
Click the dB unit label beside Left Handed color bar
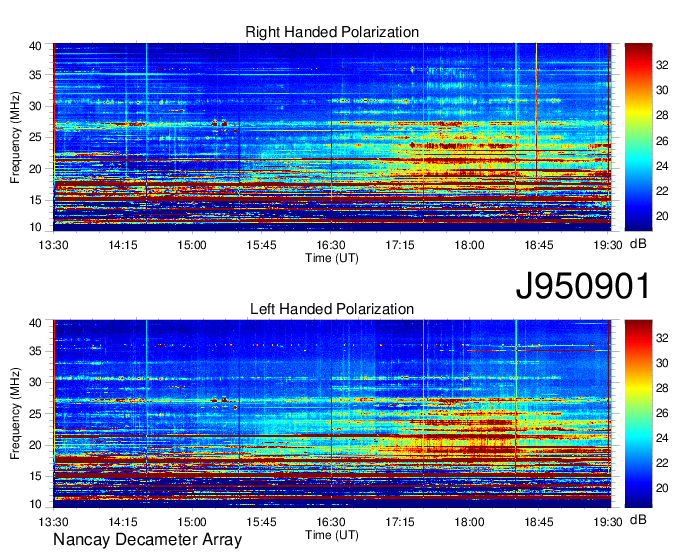click(x=638, y=520)
